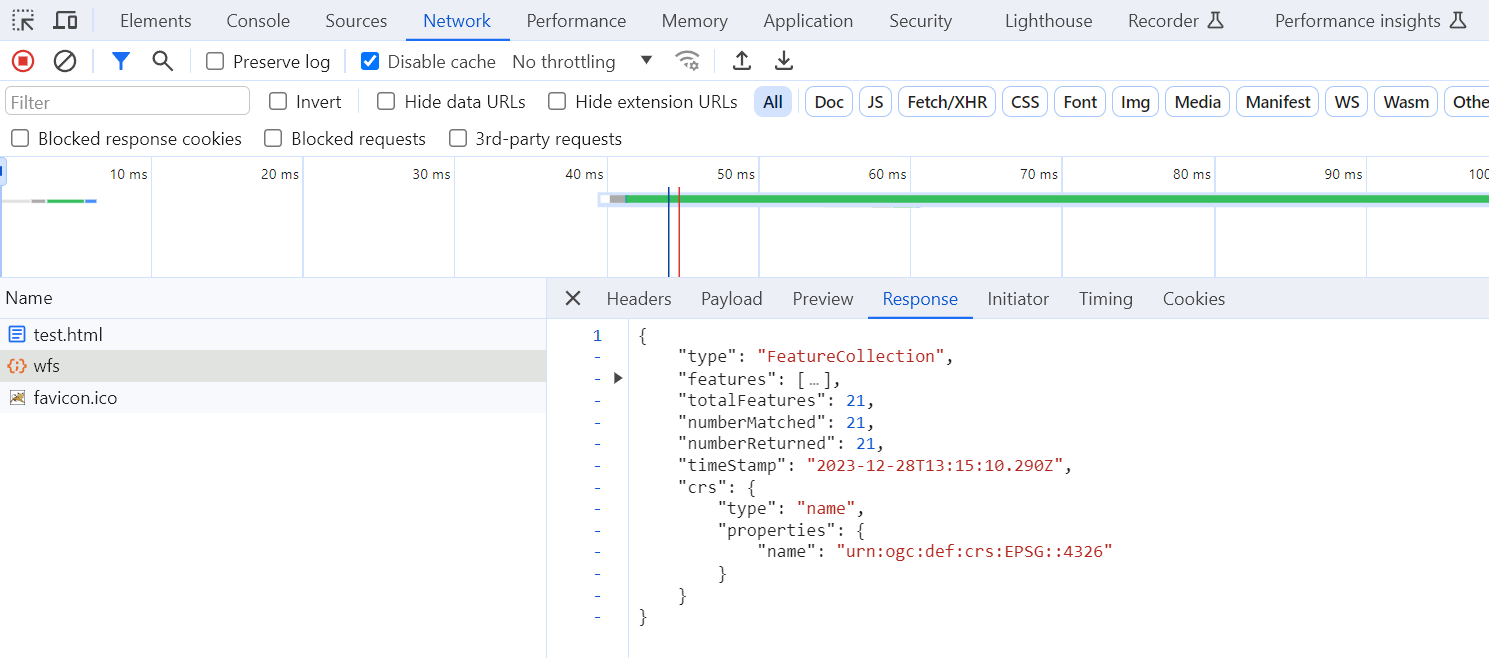This screenshot has height=658, width=1489.
Task: Open the Lighthouse tab
Action: point(1049,20)
